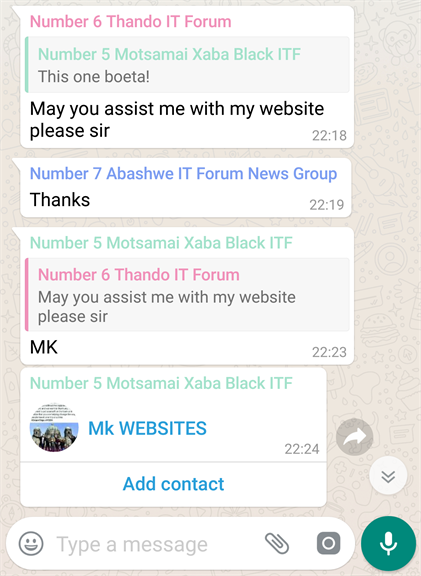Open sender Number 7 Abashwe IT Forum News Group

tap(183, 173)
